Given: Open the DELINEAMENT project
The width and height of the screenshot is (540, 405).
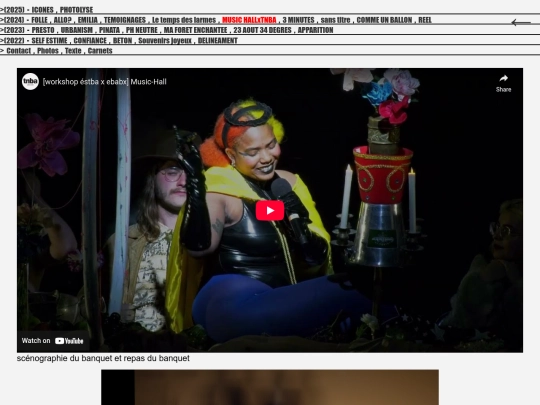Looking at the screenshot, I should pos(218,40).
